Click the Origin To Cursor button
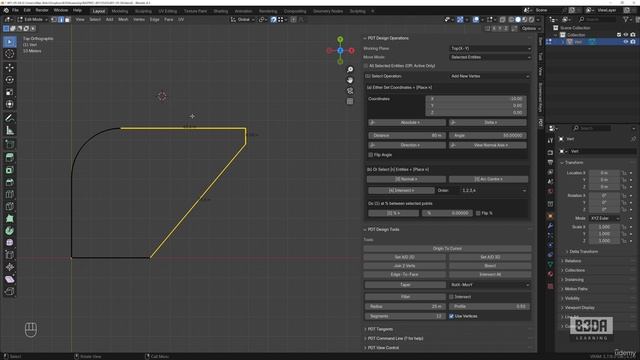The width and height of the screenshot is (640, 360). (x=447, y=249)
